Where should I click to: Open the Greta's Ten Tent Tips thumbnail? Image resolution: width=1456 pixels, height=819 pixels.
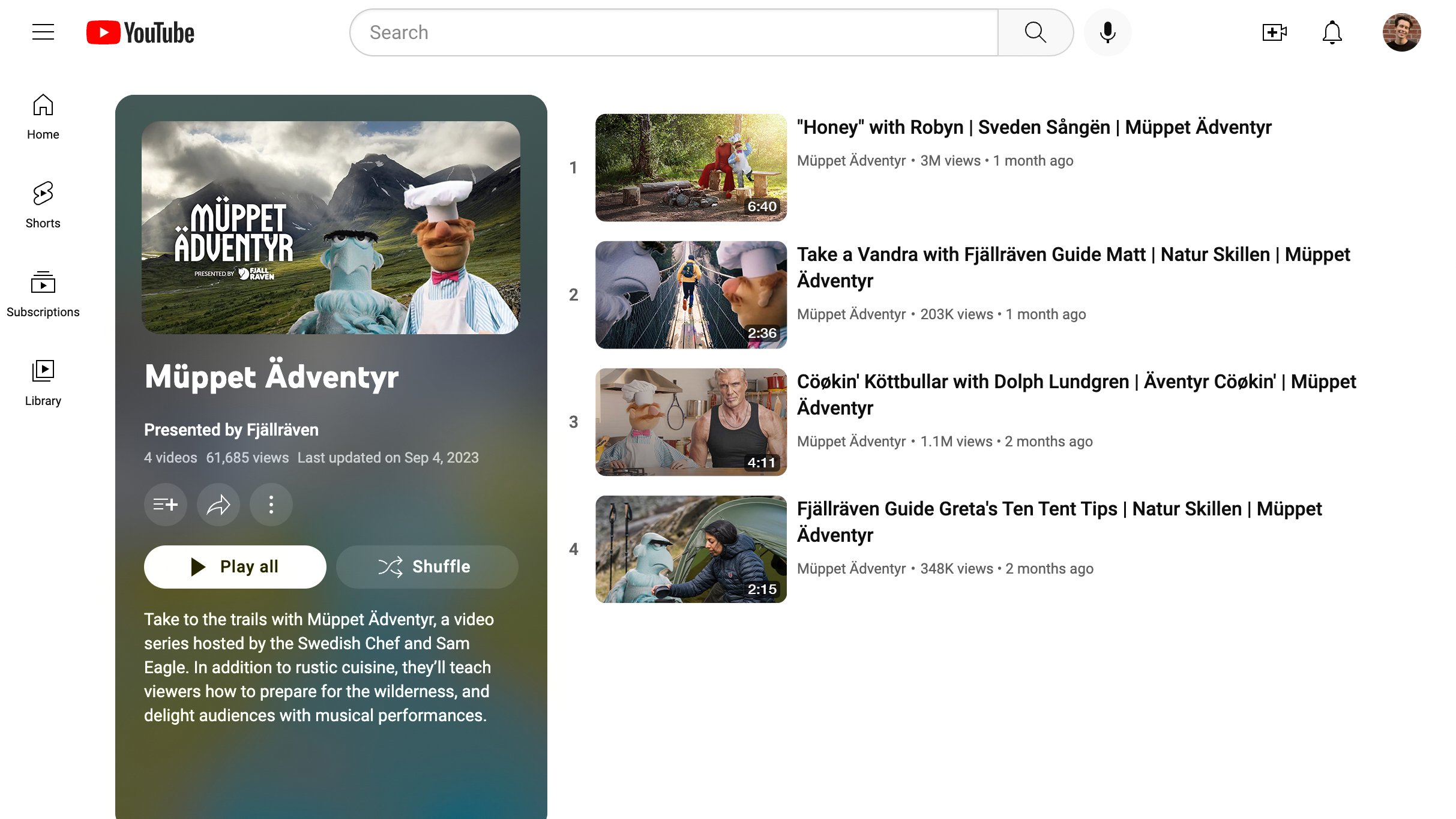click(691, 549)
